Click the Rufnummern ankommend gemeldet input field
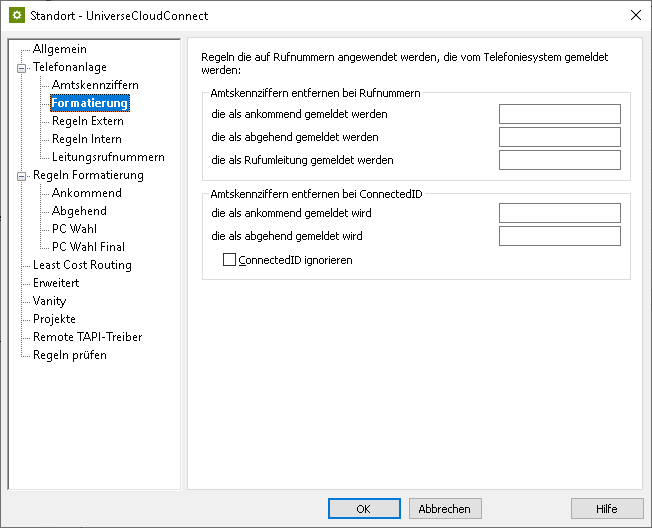 coord(559,114)
